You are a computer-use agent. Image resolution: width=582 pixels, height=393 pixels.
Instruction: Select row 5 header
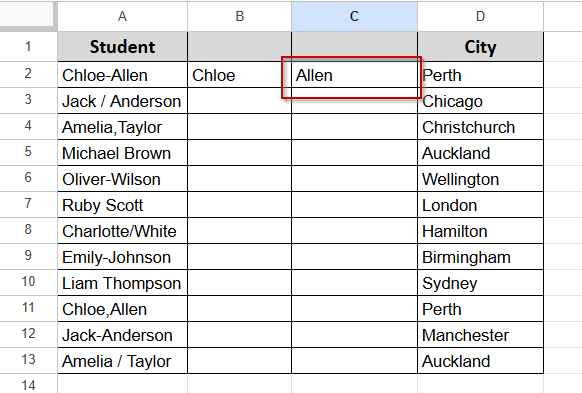pyautogui.click(x=28, y=152)
